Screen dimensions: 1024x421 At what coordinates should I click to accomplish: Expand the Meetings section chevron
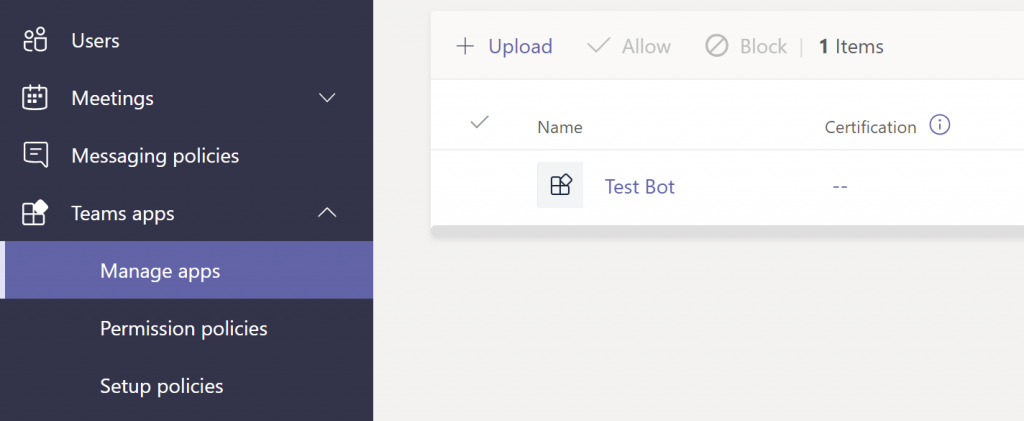327,98
